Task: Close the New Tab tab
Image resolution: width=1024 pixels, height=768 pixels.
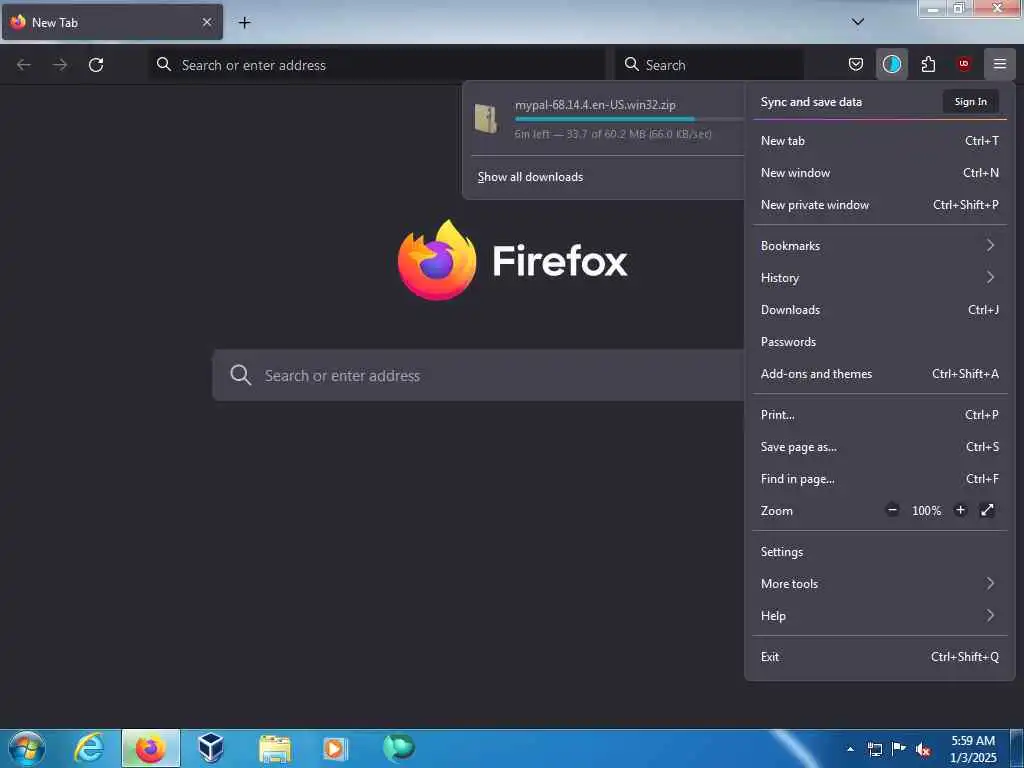Action: (x=207, y=22)
